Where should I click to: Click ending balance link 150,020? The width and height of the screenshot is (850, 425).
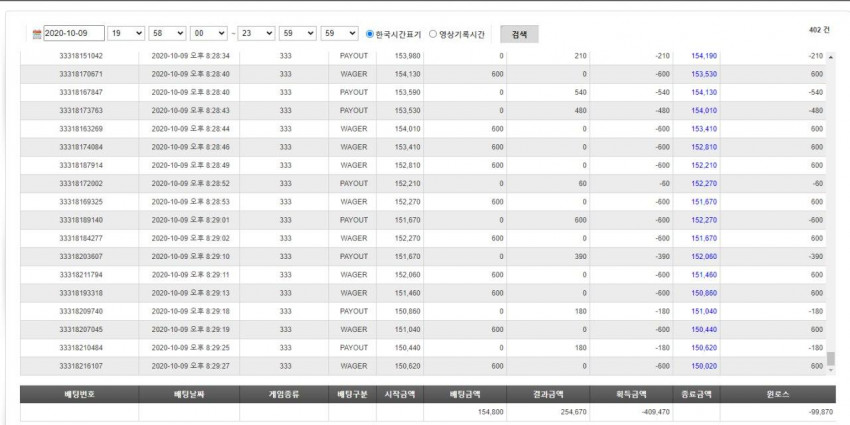pos(704,366)
